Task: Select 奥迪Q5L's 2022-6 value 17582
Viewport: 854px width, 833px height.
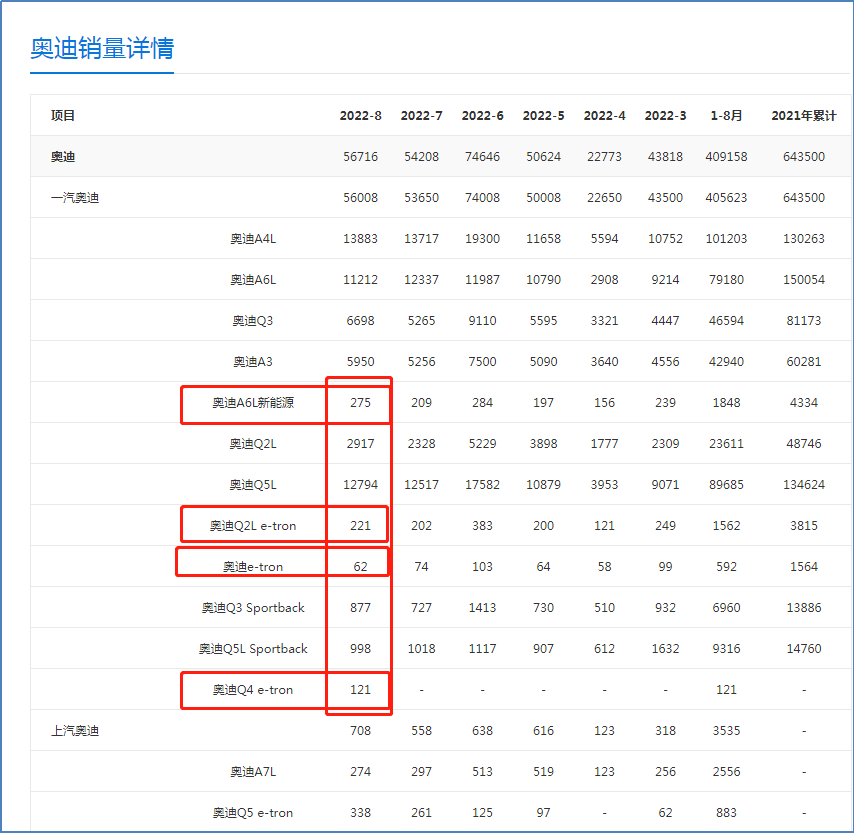Action: tap(483, 485)
